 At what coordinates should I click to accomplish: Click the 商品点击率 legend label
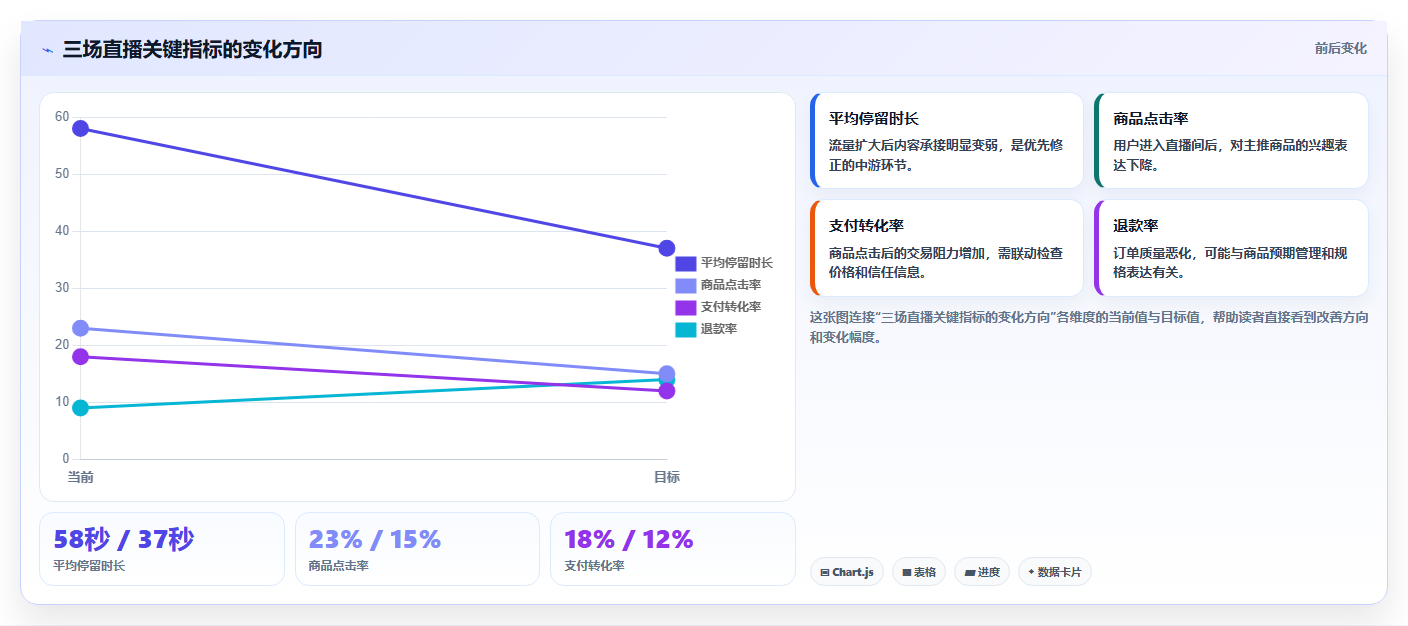731,285
